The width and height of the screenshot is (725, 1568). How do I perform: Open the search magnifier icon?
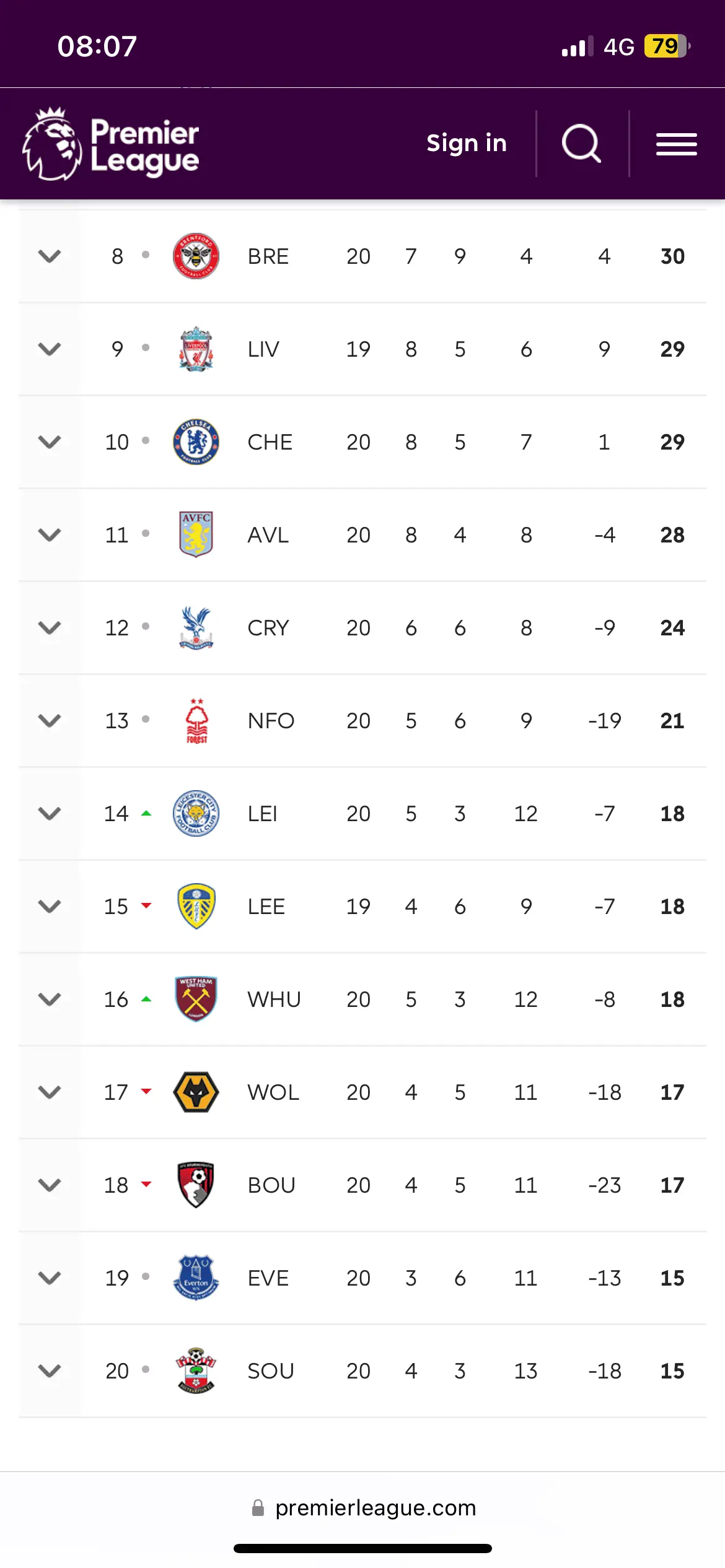(x=581, y=144)
